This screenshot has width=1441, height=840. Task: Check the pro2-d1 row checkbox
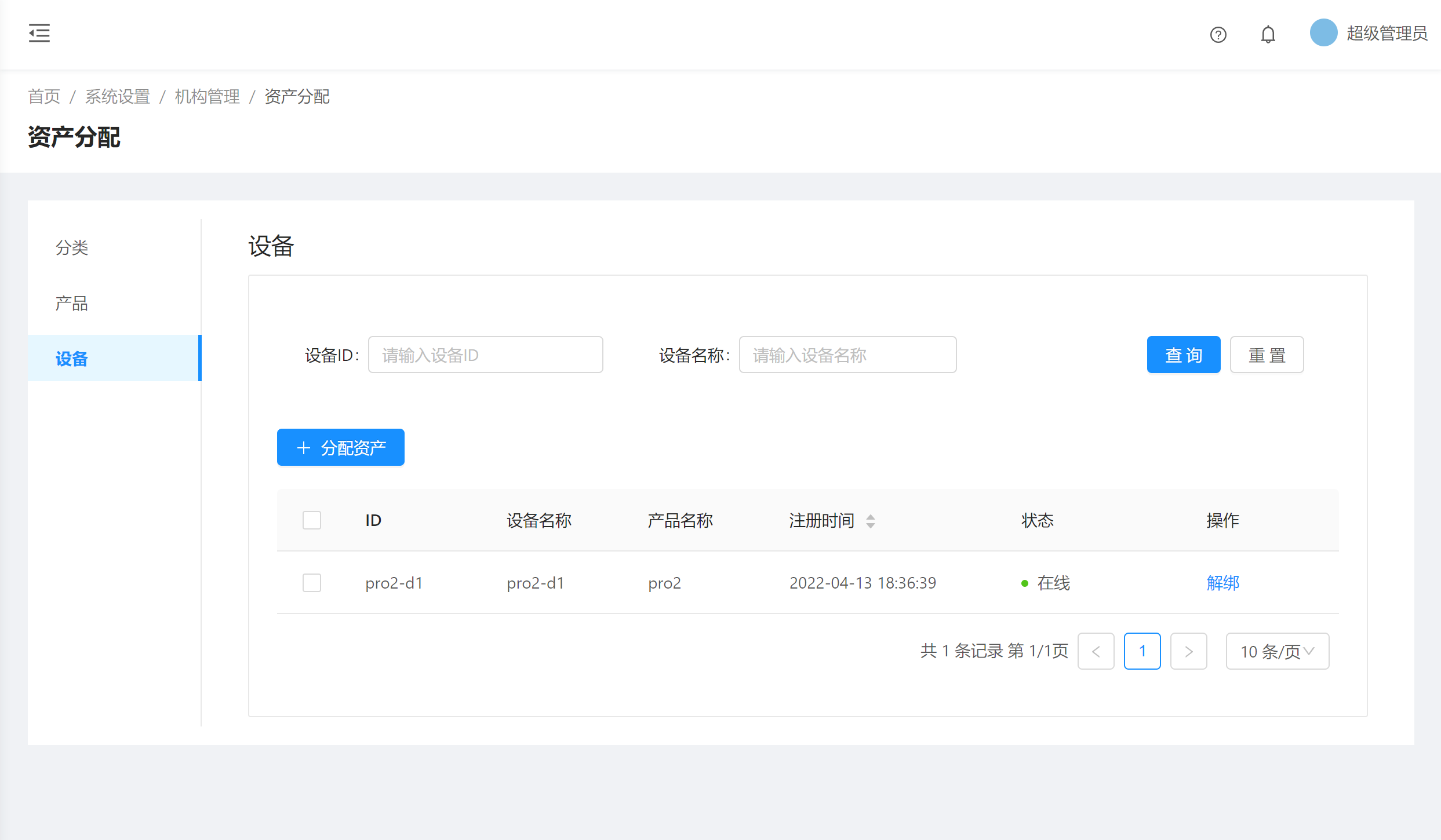tap(312, 583)
